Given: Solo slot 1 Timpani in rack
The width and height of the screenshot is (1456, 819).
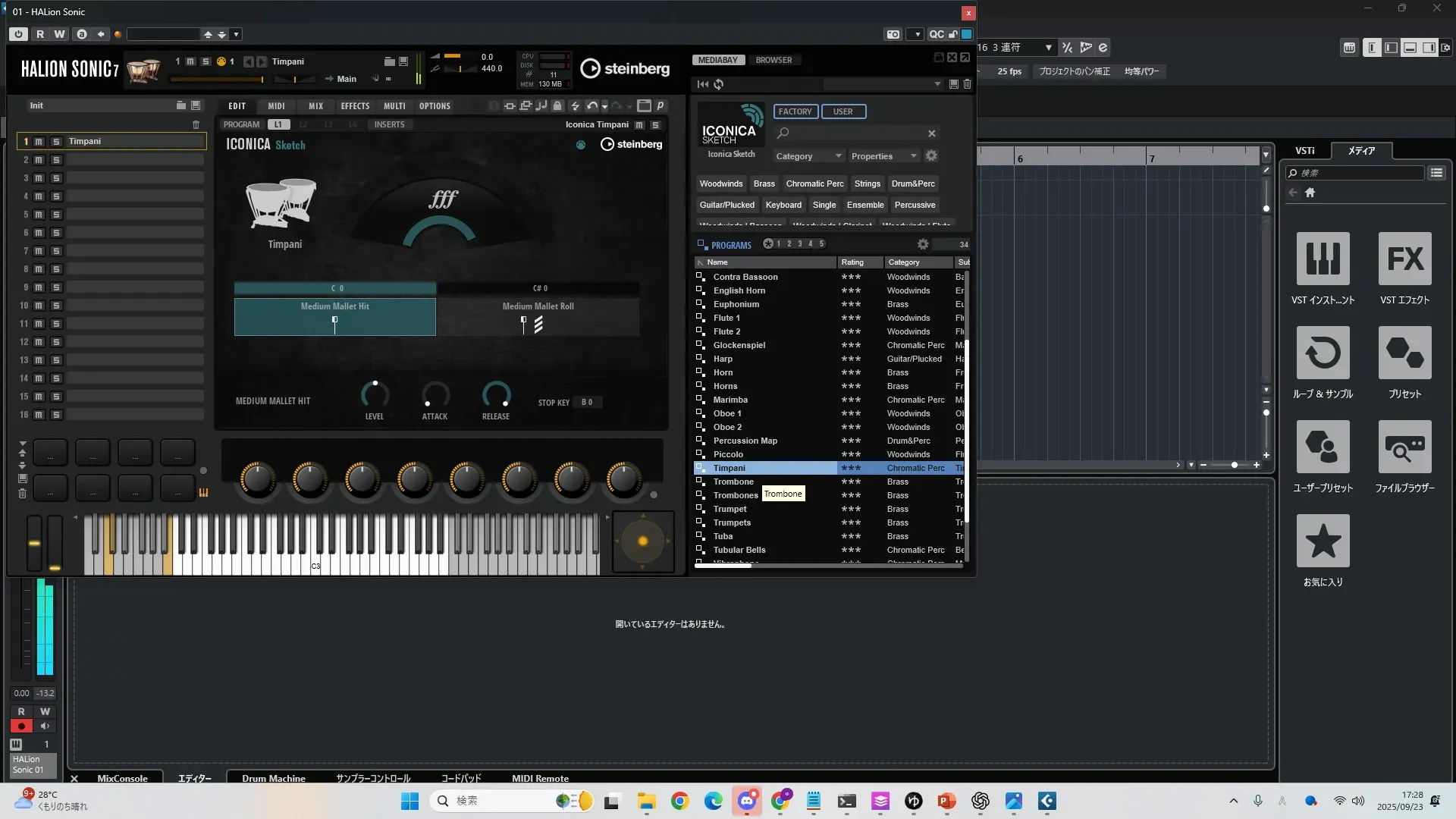Looking at the screenshot, I should coord(56,142).
